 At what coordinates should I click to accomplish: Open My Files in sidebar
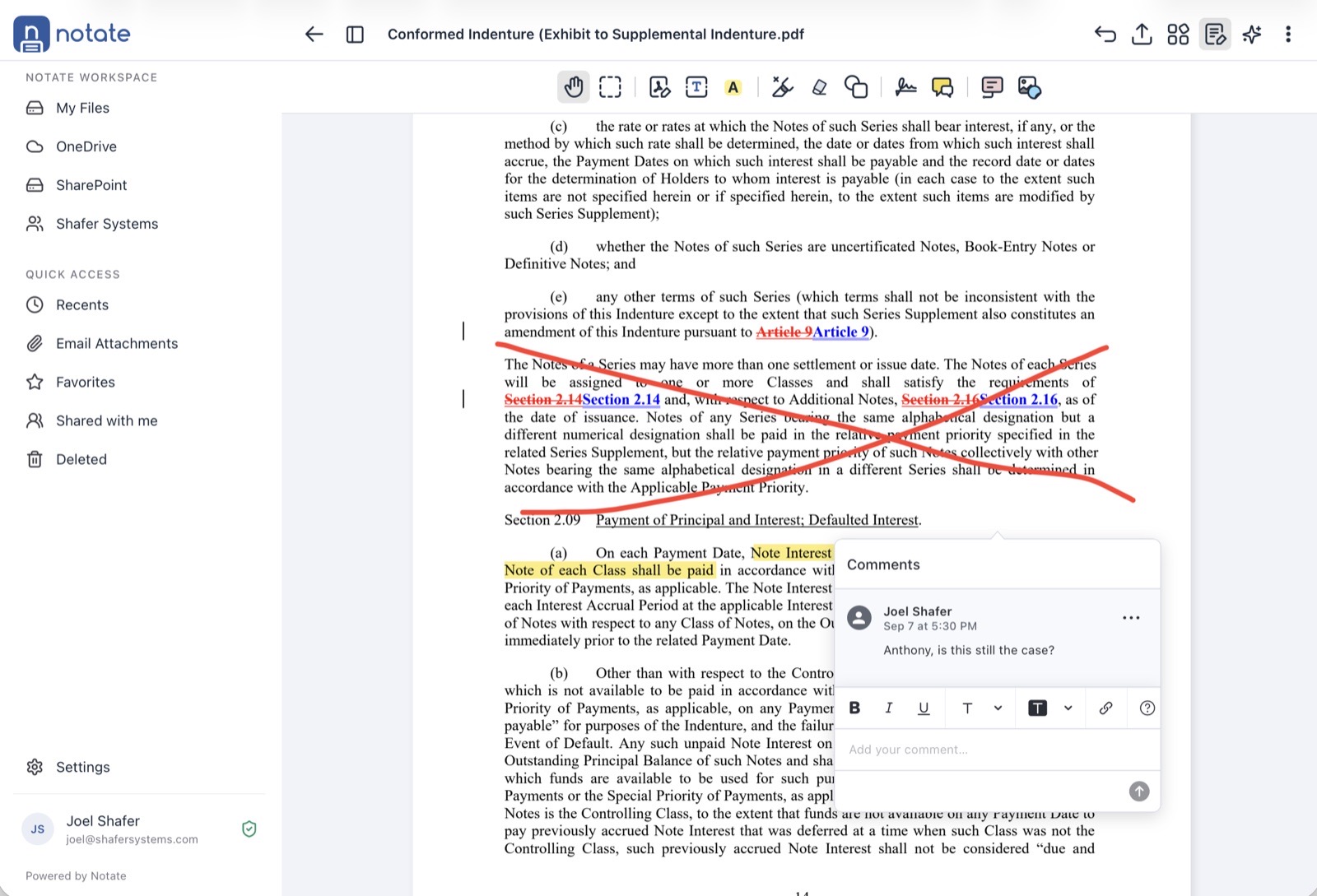click(x=82, y=108)
